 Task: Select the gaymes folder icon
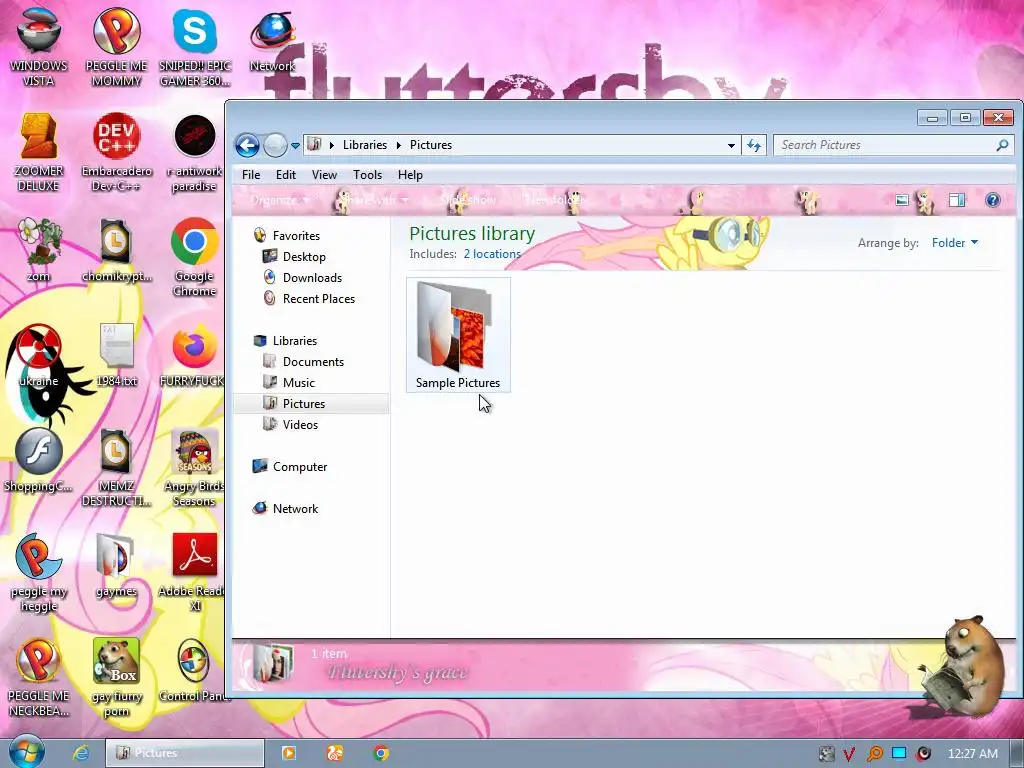(116, 566)
